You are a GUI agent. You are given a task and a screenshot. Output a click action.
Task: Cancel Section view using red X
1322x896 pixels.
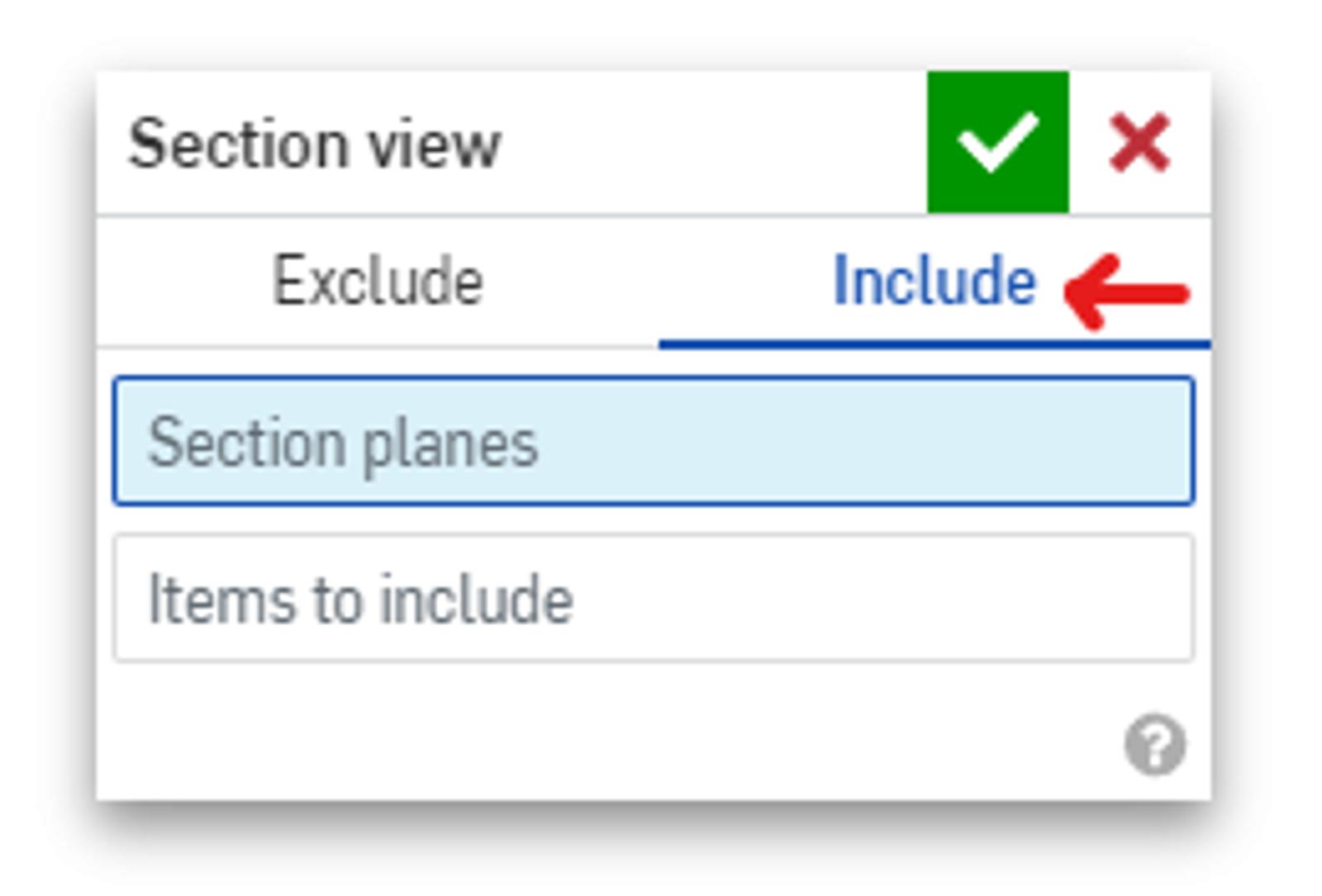[x=1139, y=143]
